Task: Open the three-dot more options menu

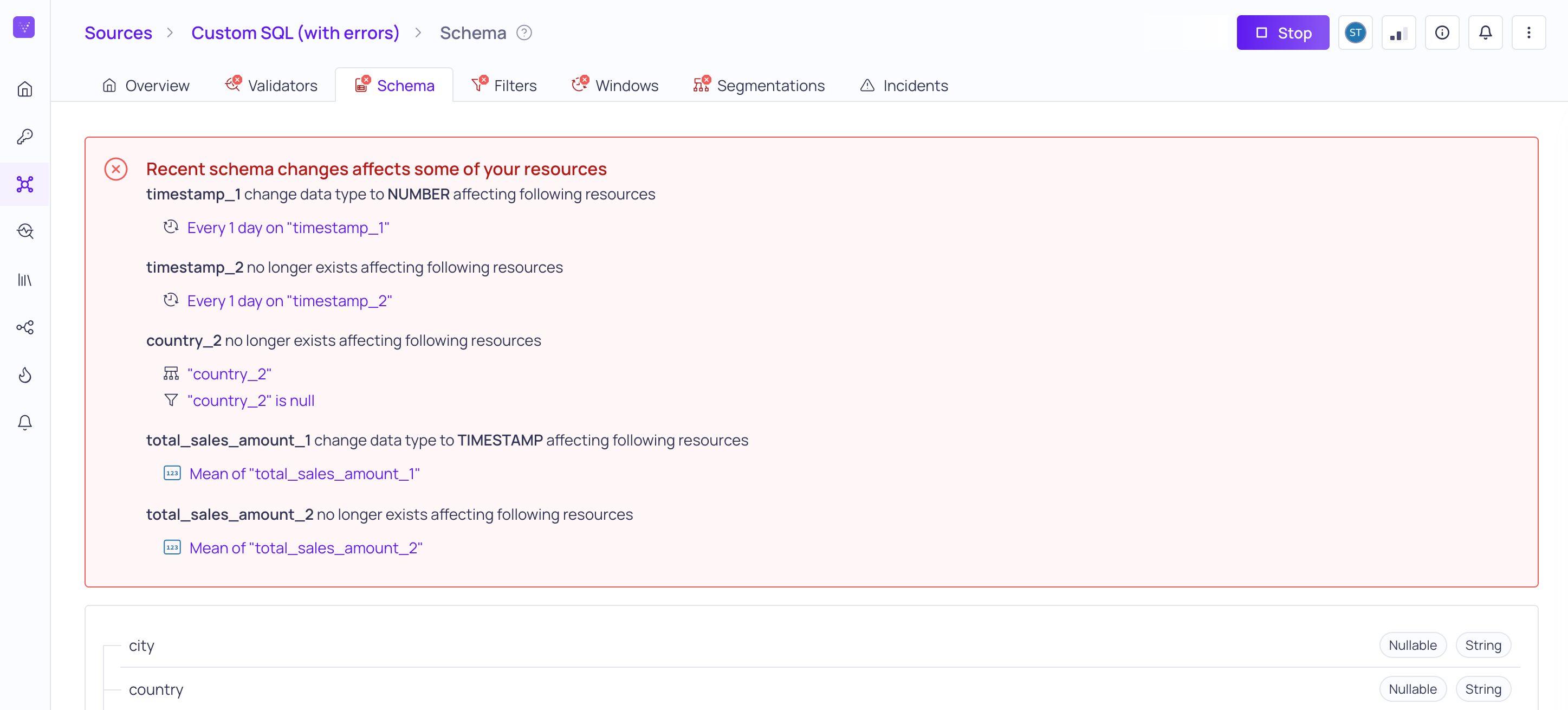Action: tap(1528, 33)
